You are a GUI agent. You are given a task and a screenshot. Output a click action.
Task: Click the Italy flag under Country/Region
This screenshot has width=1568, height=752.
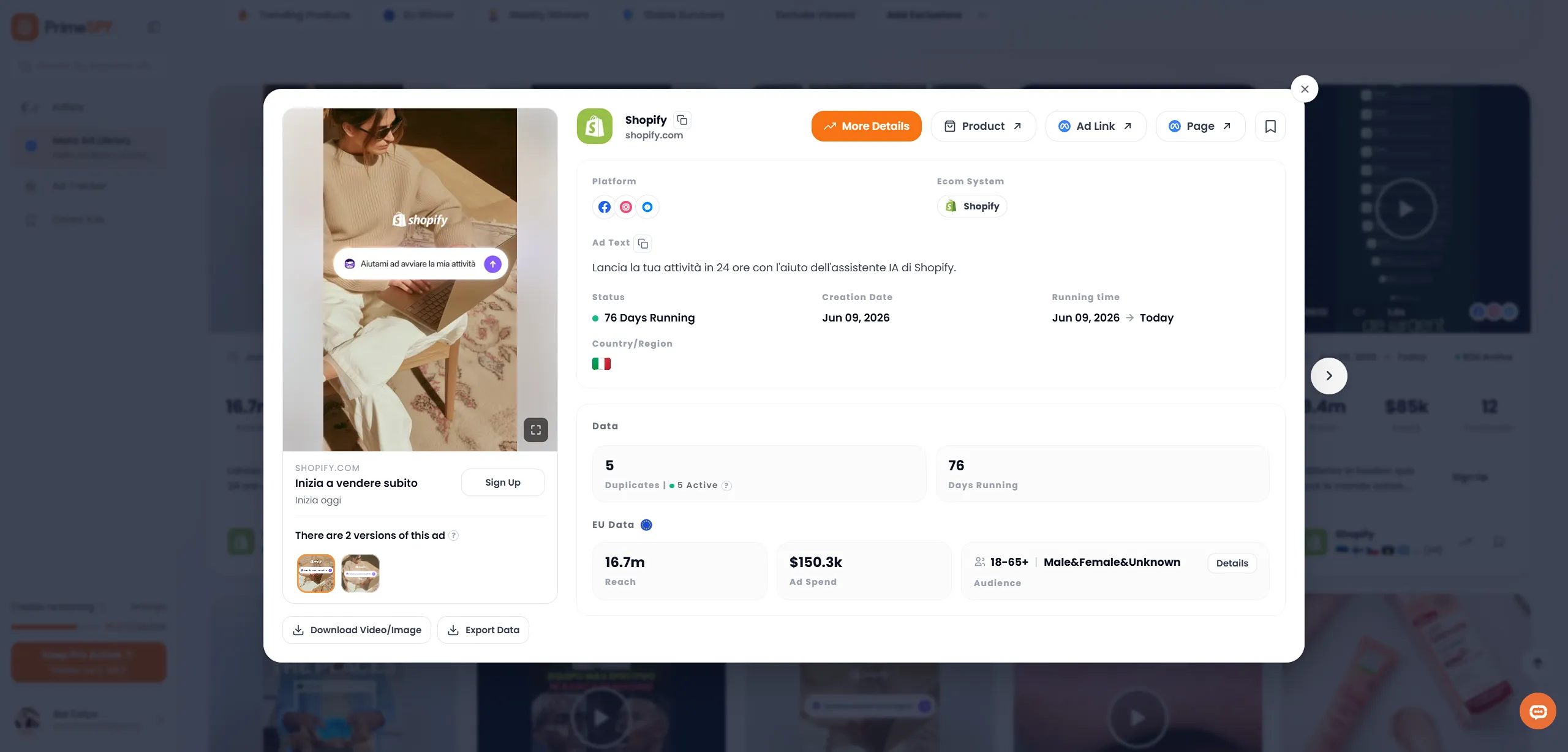coord(601,364)
